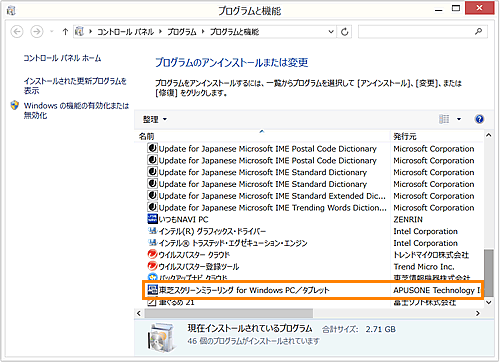Open help with the question mark icon
This screenshot has height=362, width=500.
[x=479, y=119]
